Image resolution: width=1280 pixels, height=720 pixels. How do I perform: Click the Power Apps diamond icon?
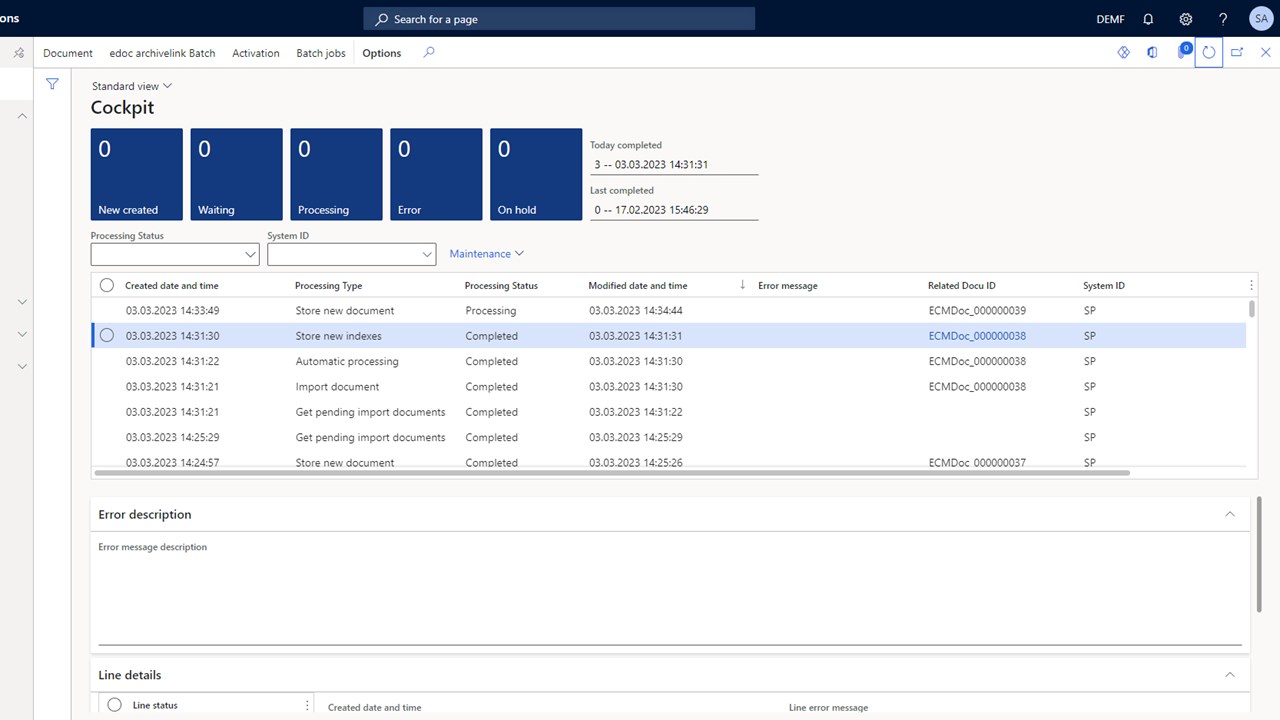click(x=1123, y=53)
